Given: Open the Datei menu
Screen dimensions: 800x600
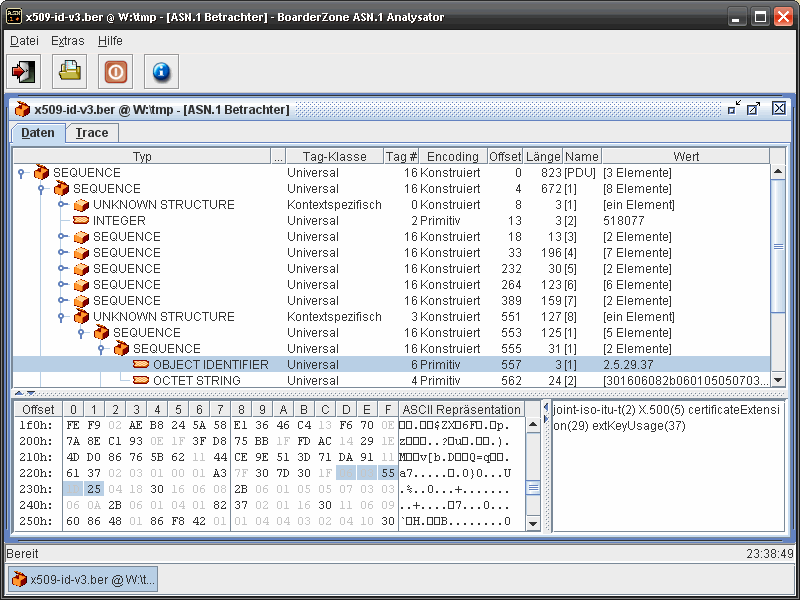Looking at the screenshot, I should (x=24, y=41).
